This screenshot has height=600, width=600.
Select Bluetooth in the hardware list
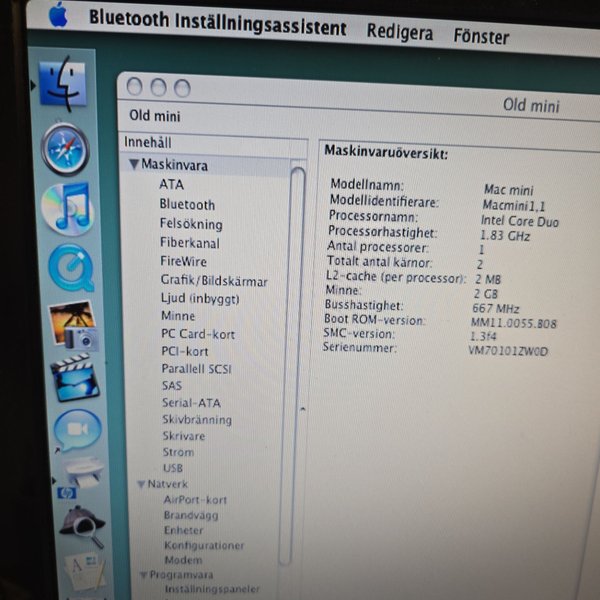pos(187,204)
